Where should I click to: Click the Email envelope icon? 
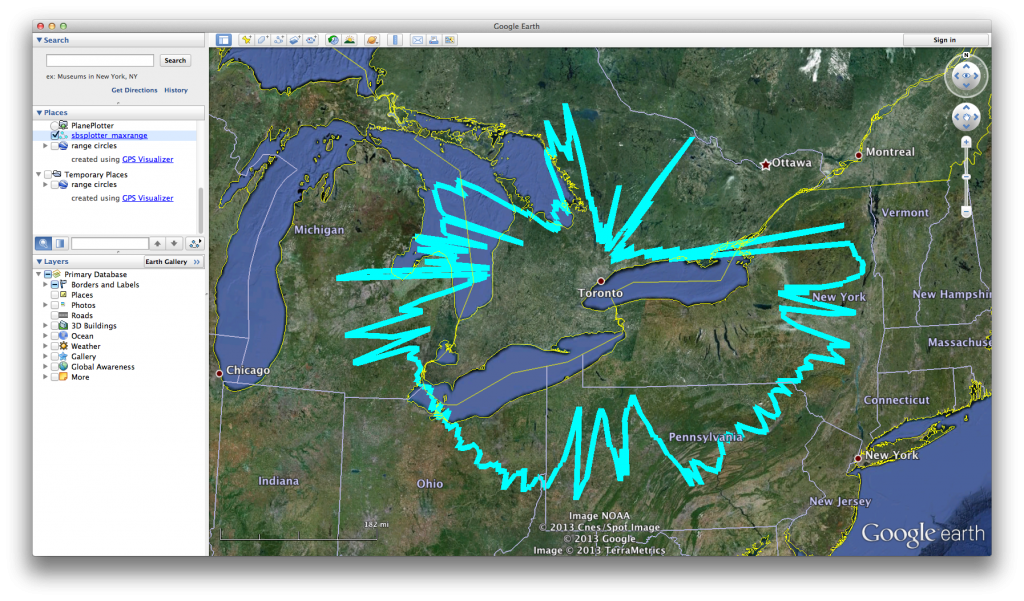[x=417, y=40]
